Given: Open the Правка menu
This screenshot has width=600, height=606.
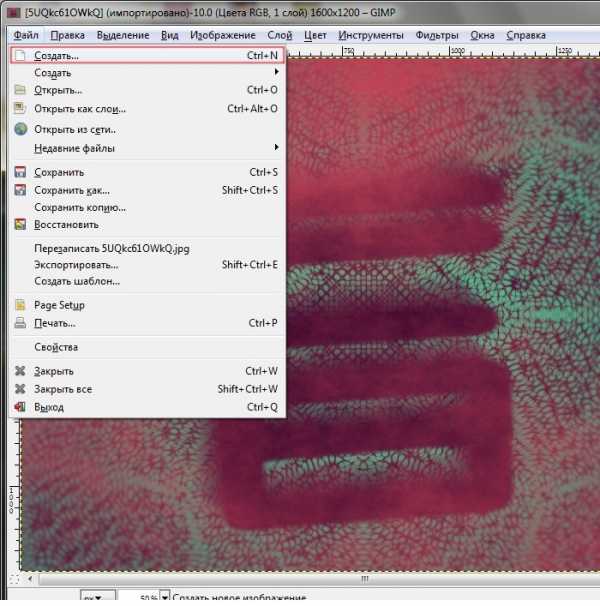Looking at the screenshot, I should 68,35.
